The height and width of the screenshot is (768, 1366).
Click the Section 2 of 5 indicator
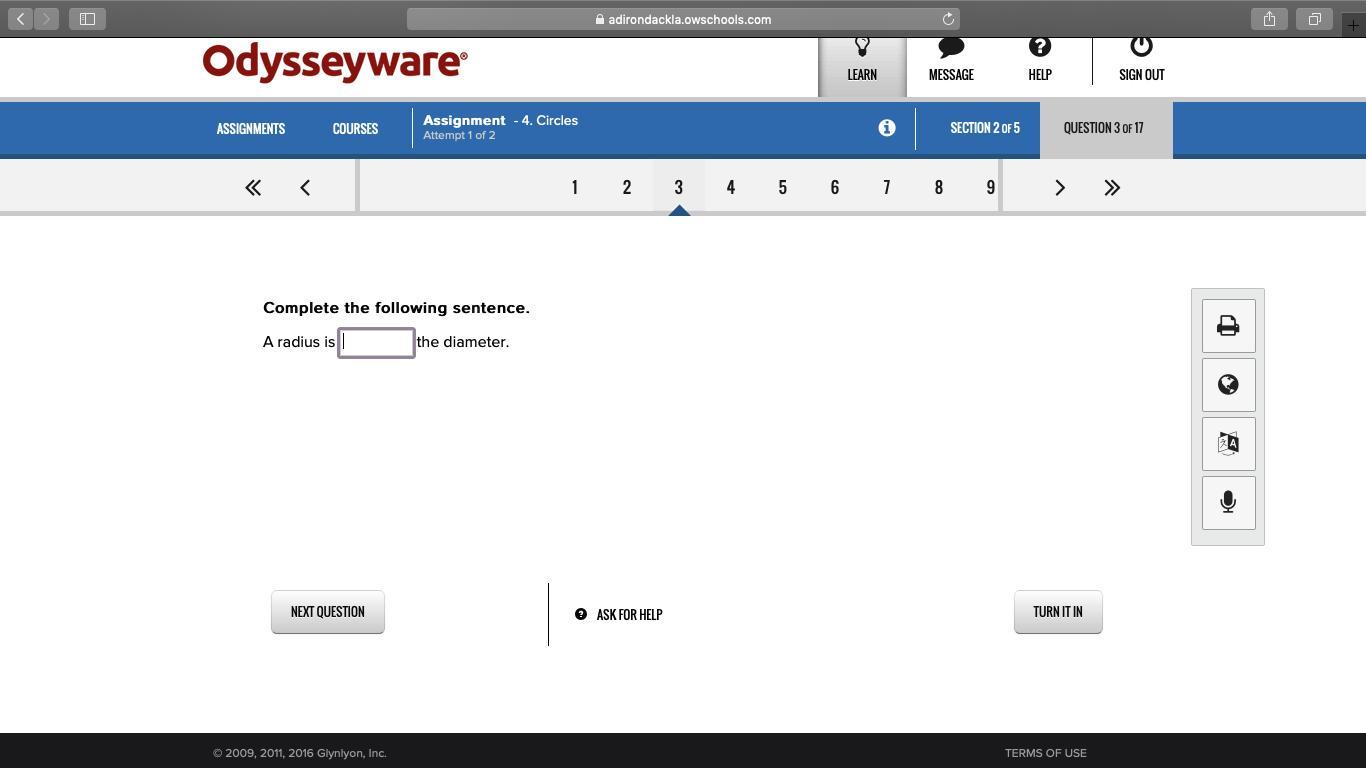[x=985, y=128]
